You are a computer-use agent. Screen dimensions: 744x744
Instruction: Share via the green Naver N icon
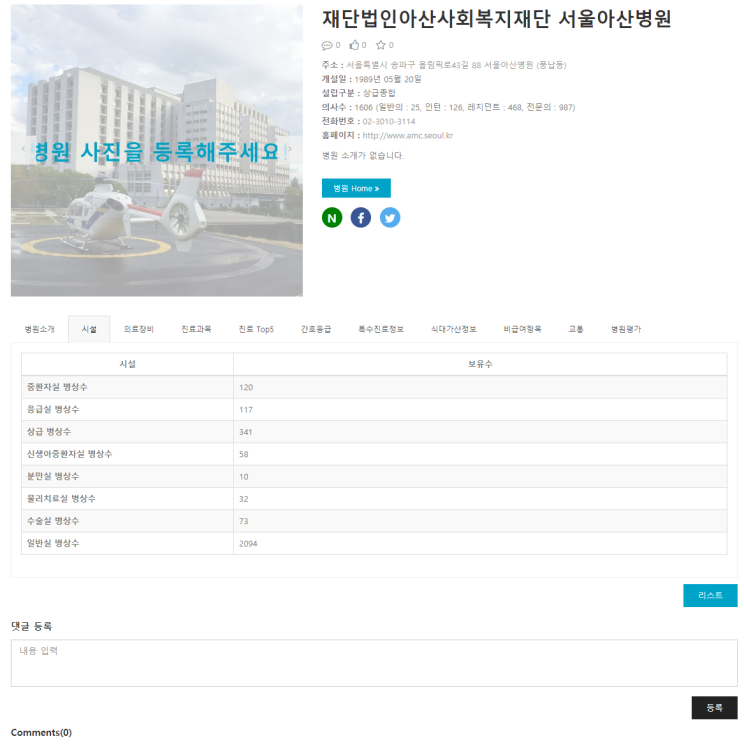332,218
